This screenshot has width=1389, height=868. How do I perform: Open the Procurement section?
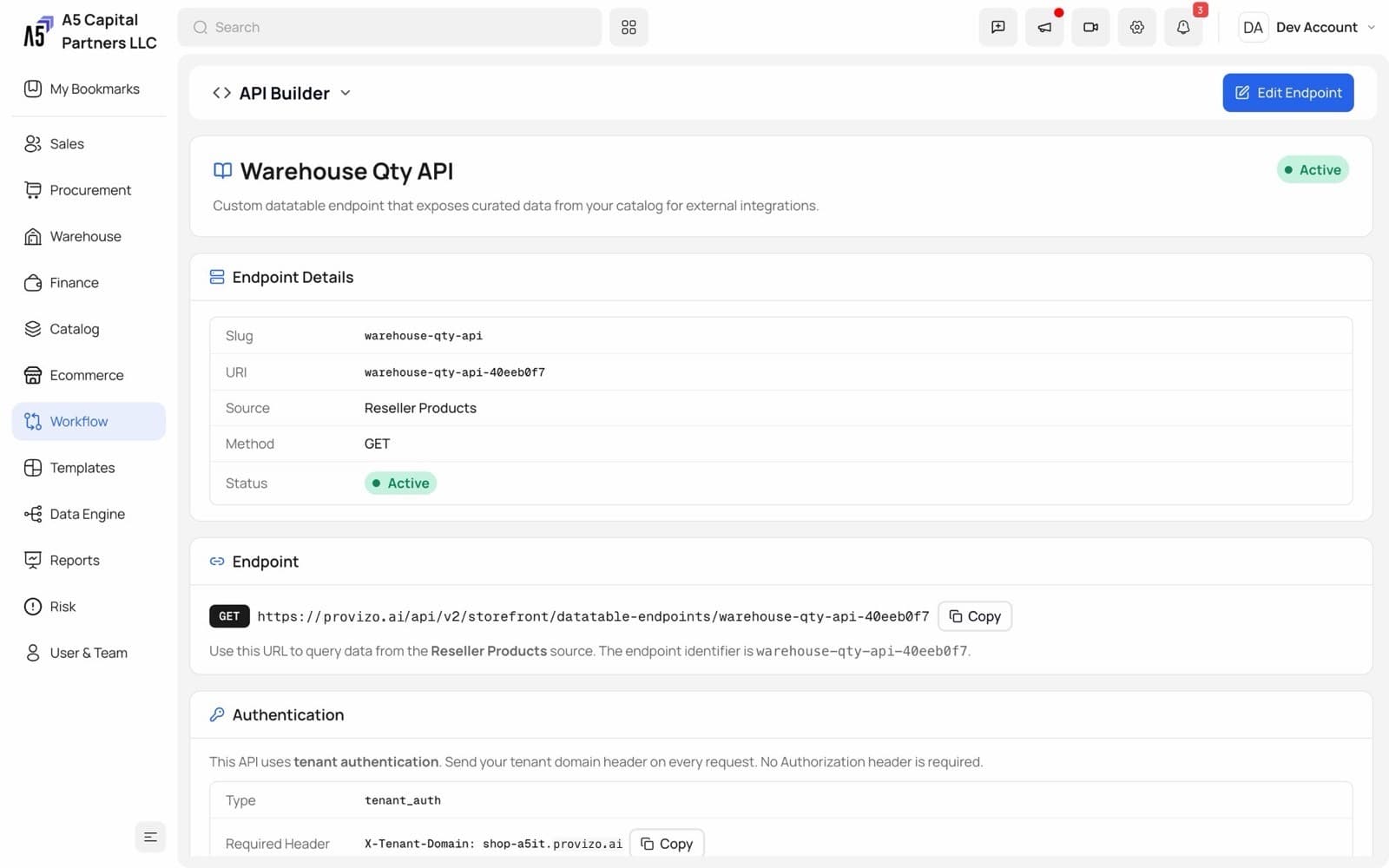[89, 190]
